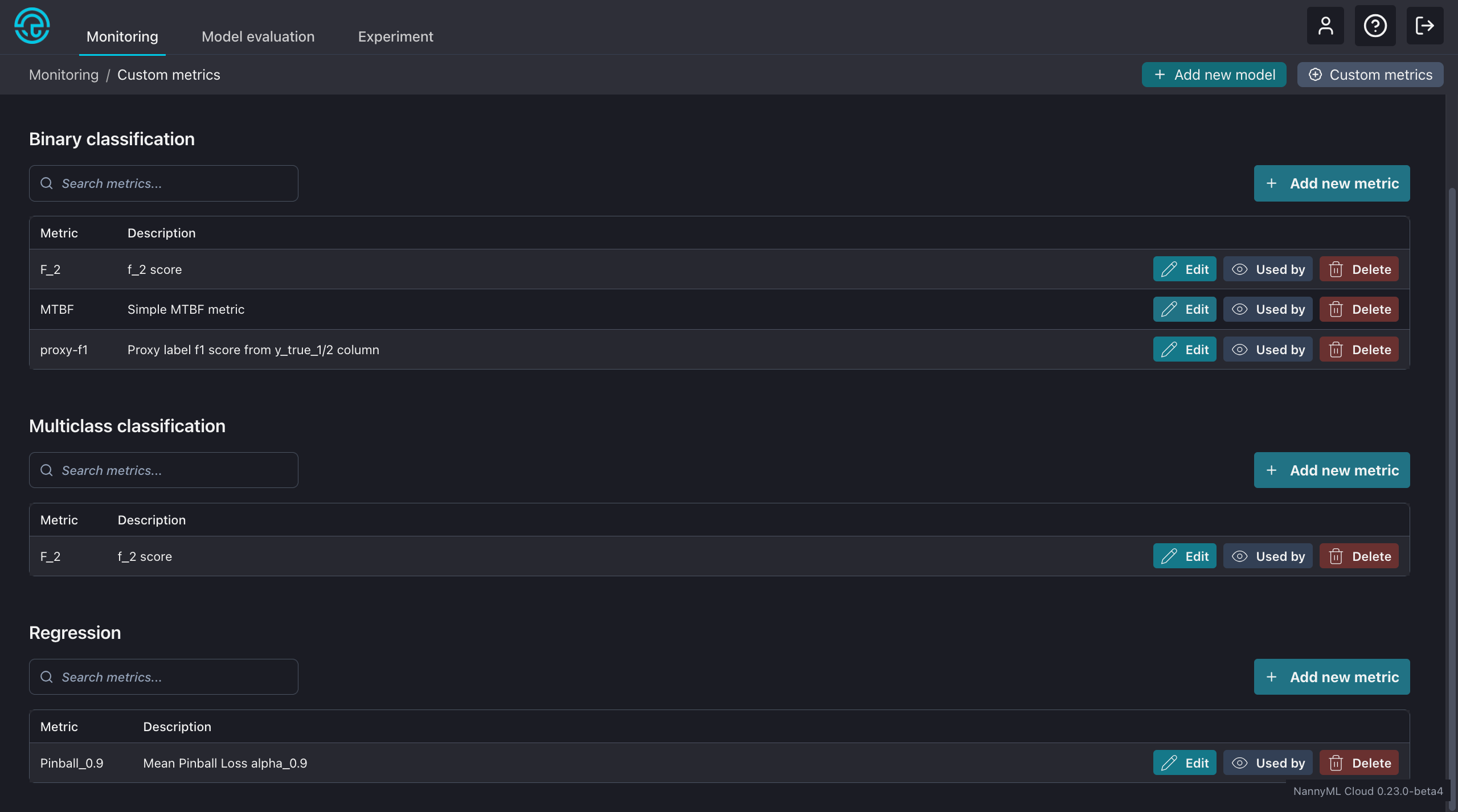Add new metric under Multiclass classification

coord(1332,470)
